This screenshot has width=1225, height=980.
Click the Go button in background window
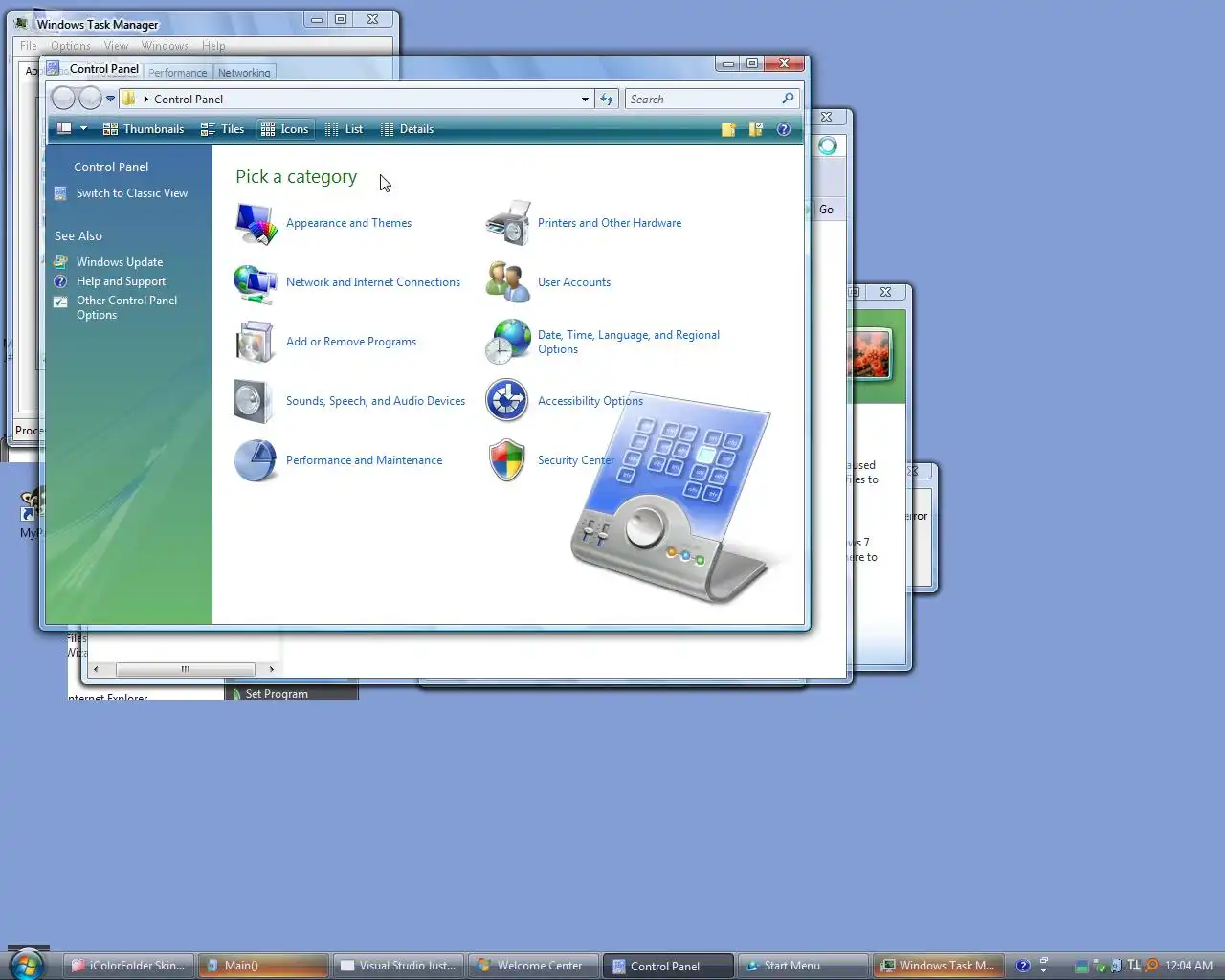(826, 210)
